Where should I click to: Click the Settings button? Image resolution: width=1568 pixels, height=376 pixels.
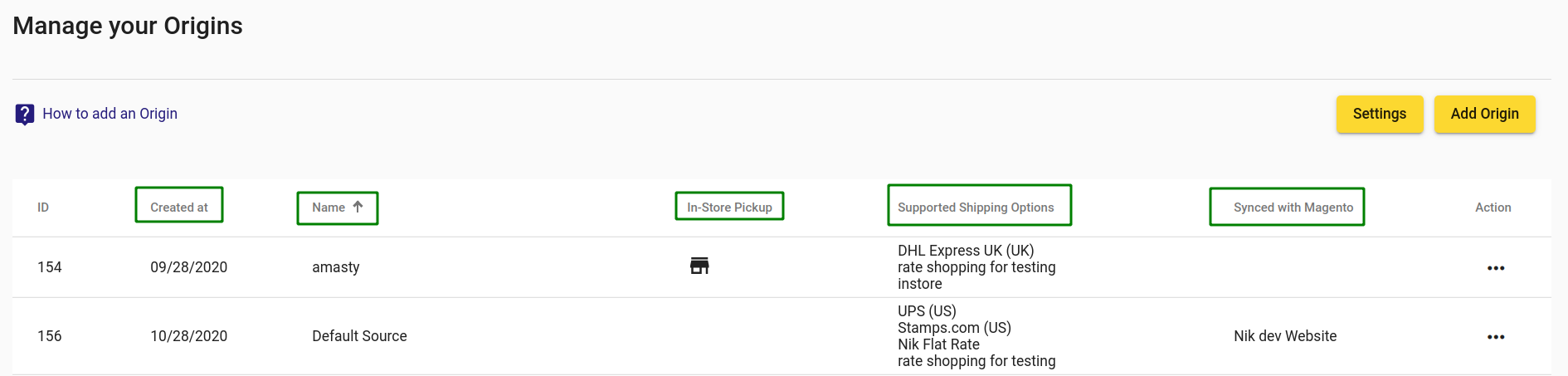(x=1380, y=114)
